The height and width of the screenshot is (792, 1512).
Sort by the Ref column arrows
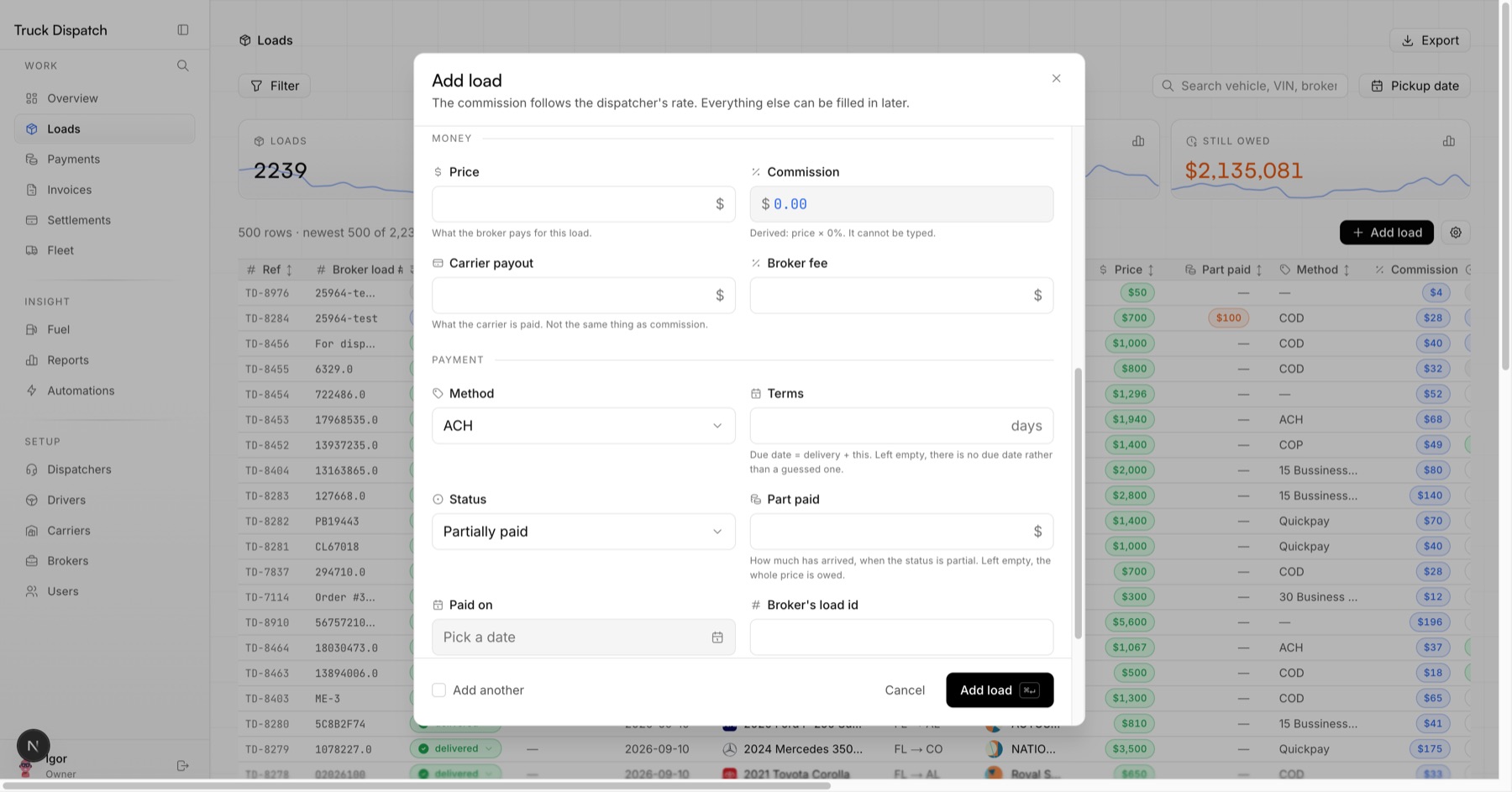tap(289, 270)
